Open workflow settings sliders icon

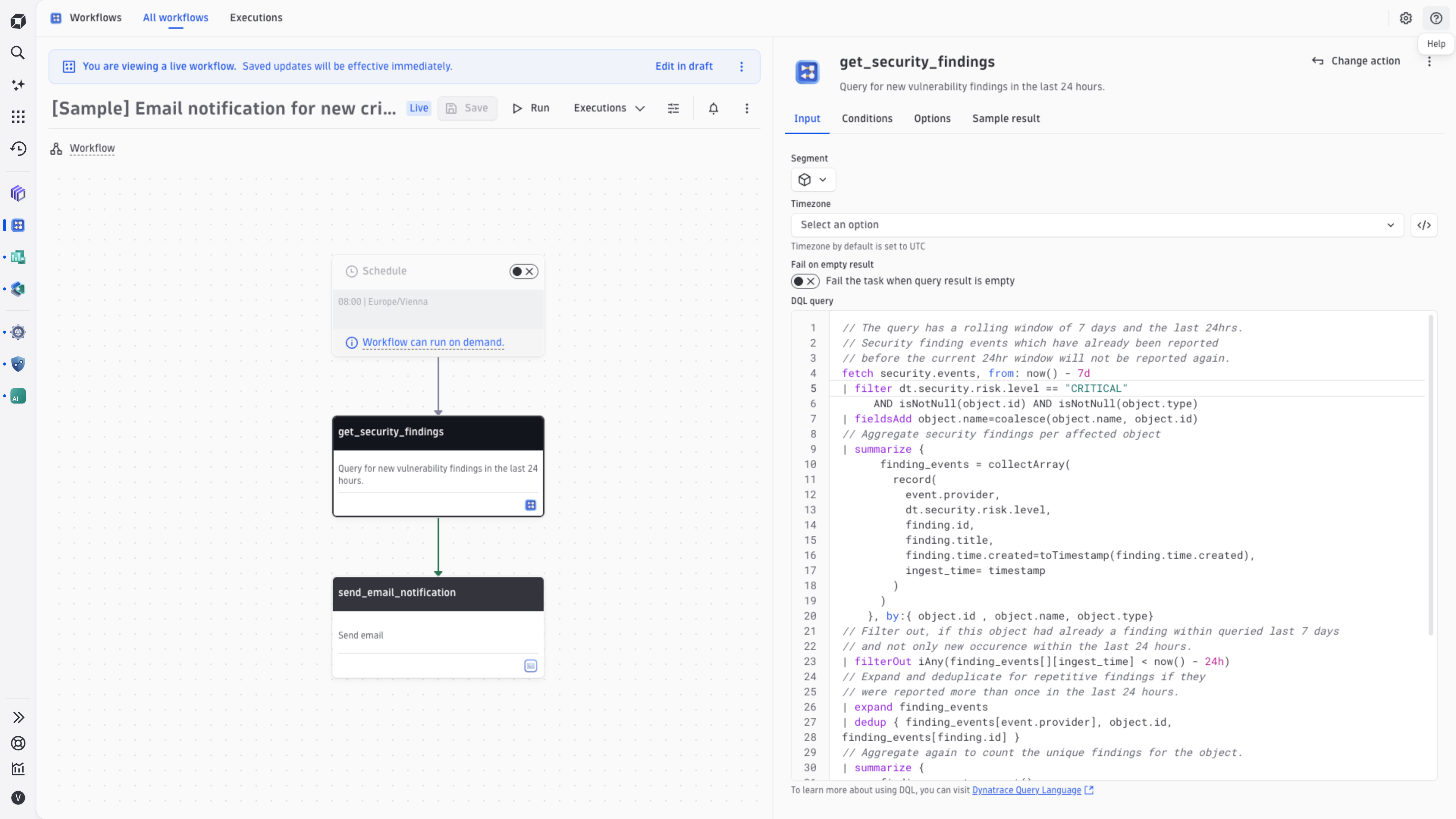click(x=673, y=108)
